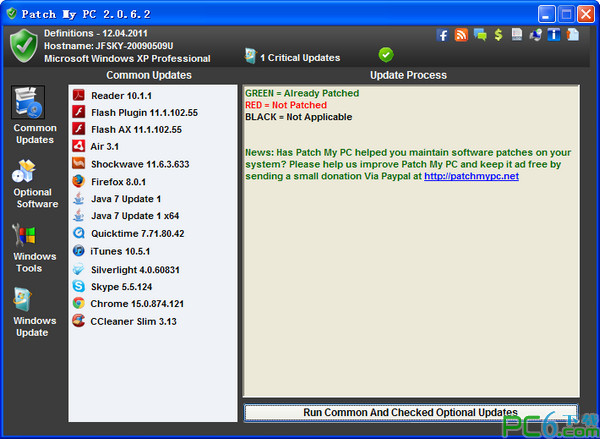
Task: Click the large green shield icon
Action: coord(24,46)
